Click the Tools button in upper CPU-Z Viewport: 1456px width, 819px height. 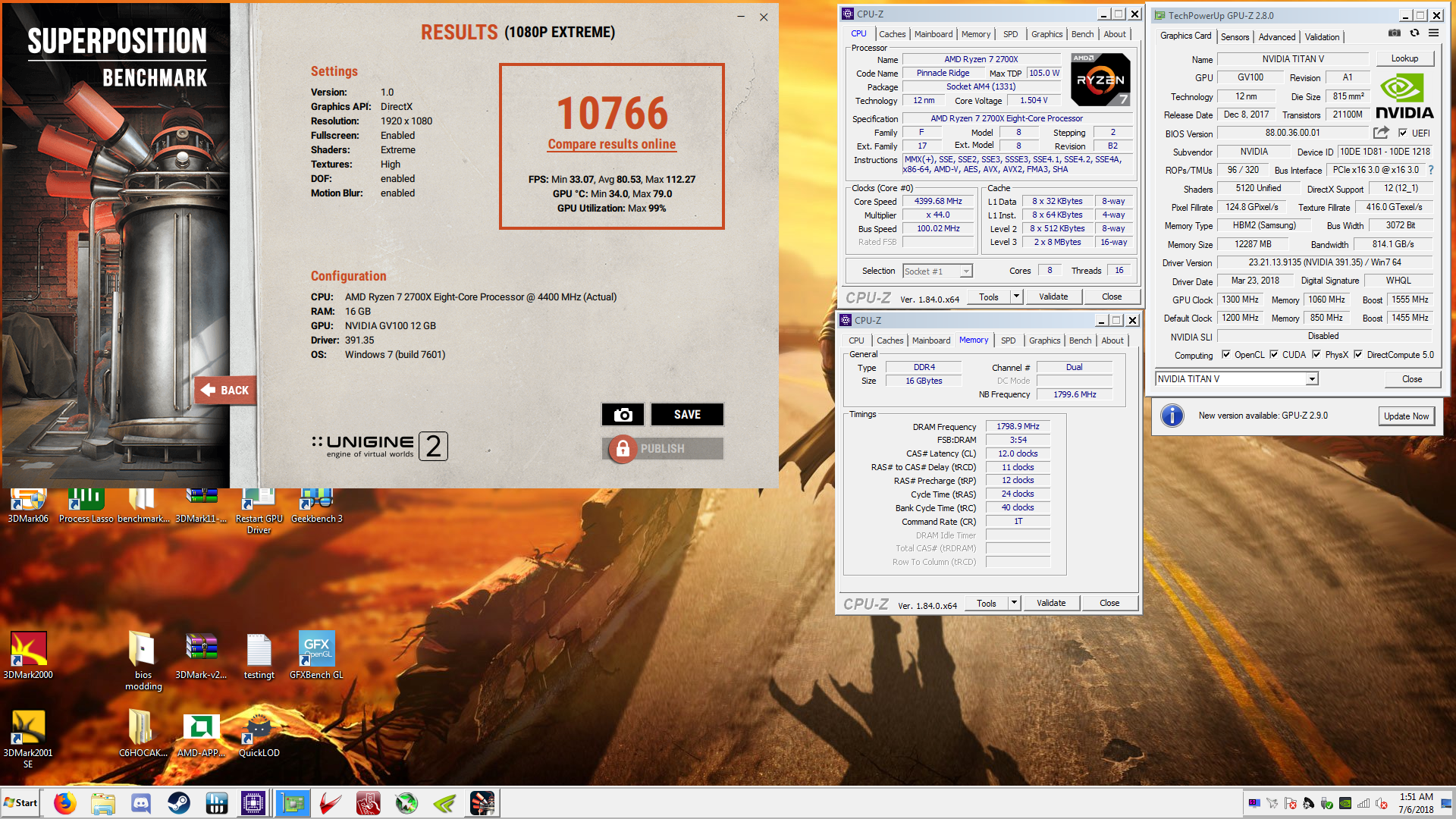[x=989, y=297]
